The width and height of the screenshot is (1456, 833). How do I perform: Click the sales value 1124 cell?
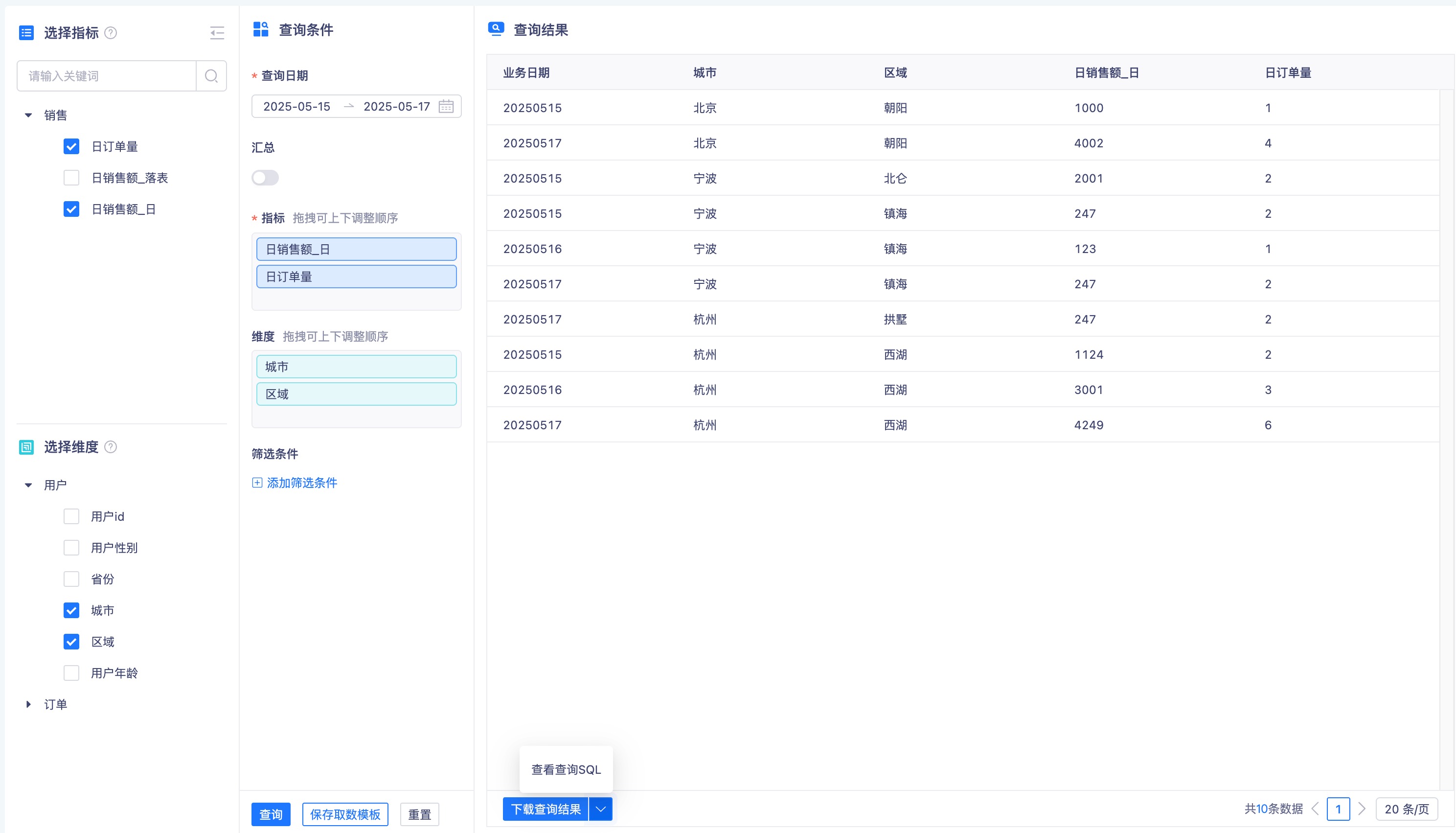point(1089,355)
